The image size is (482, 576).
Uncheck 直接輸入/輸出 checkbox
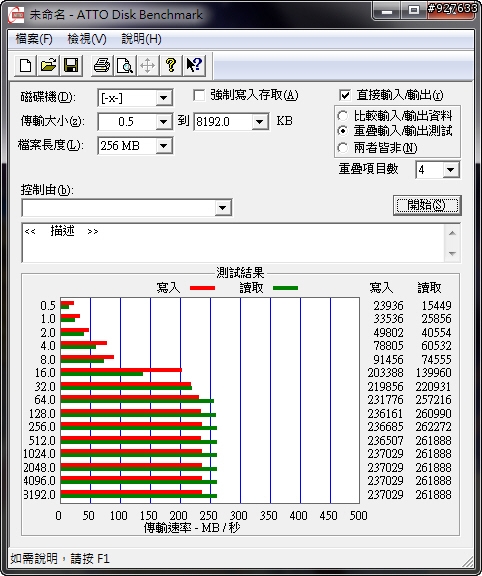coord(345,96)
